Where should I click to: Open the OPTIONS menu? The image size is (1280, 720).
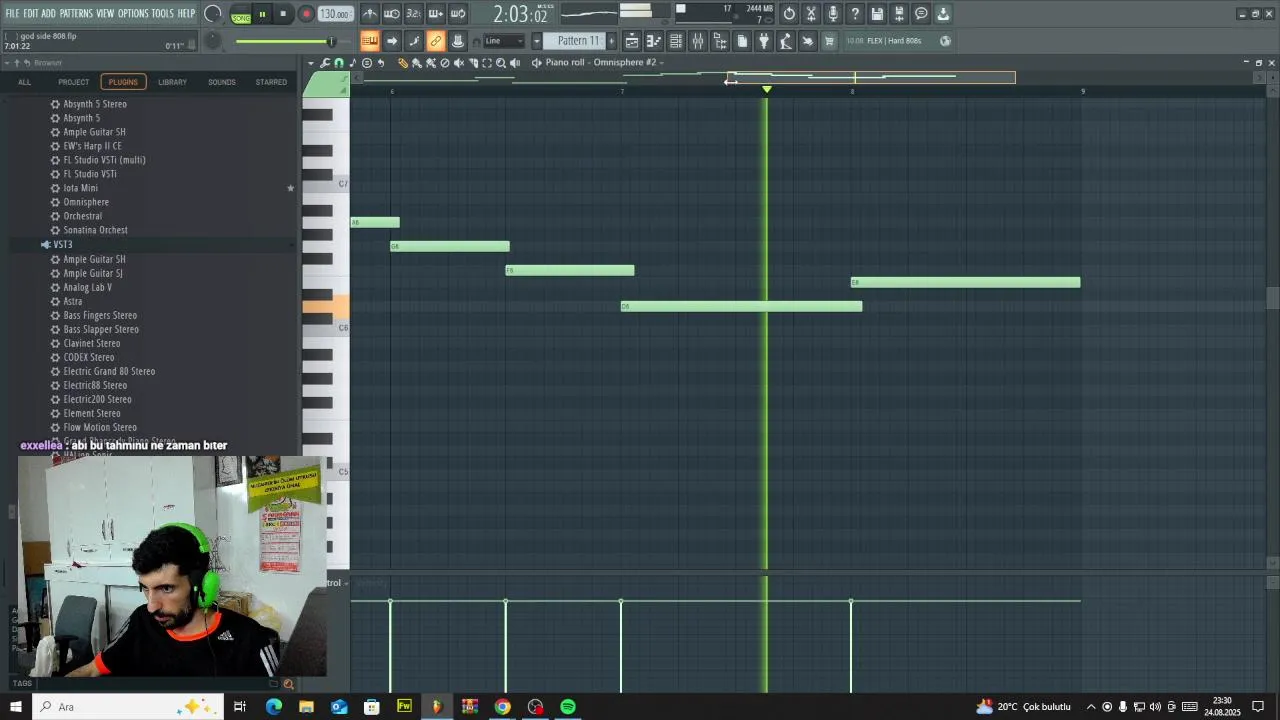133,13
